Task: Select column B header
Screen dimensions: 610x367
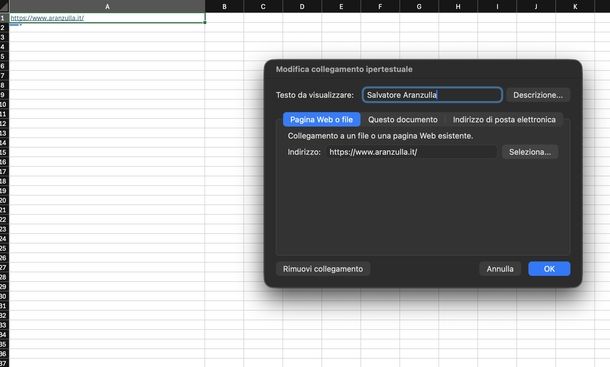Action: tap(224, 6)
